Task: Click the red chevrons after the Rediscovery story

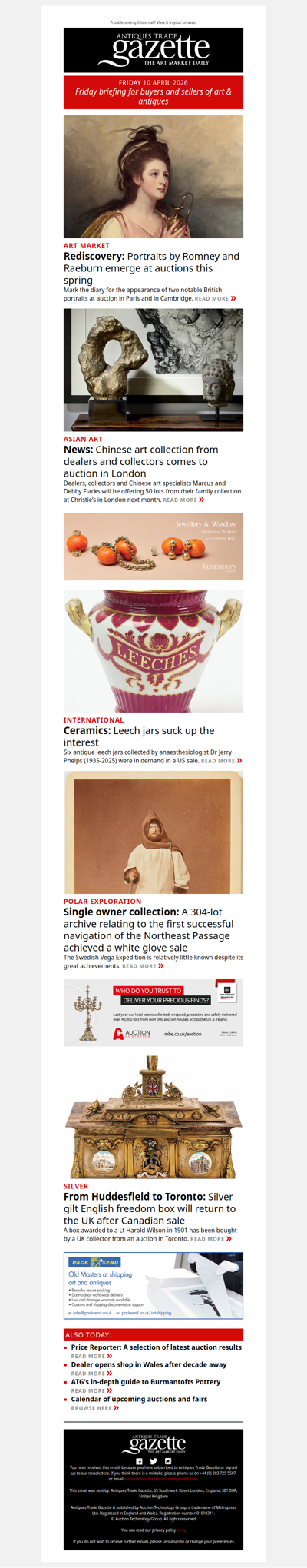Action: [233, 298]
